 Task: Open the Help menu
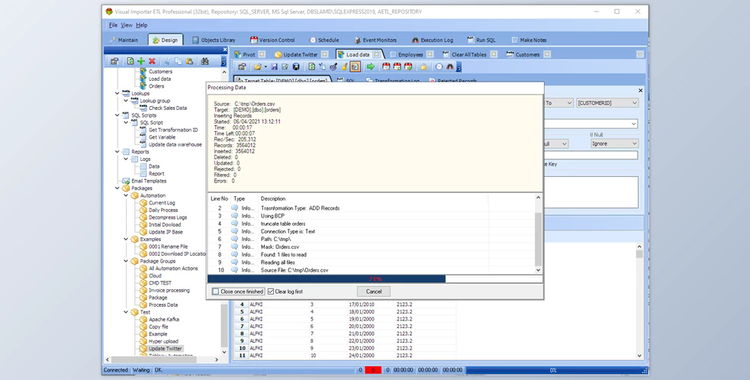(142, 25)
